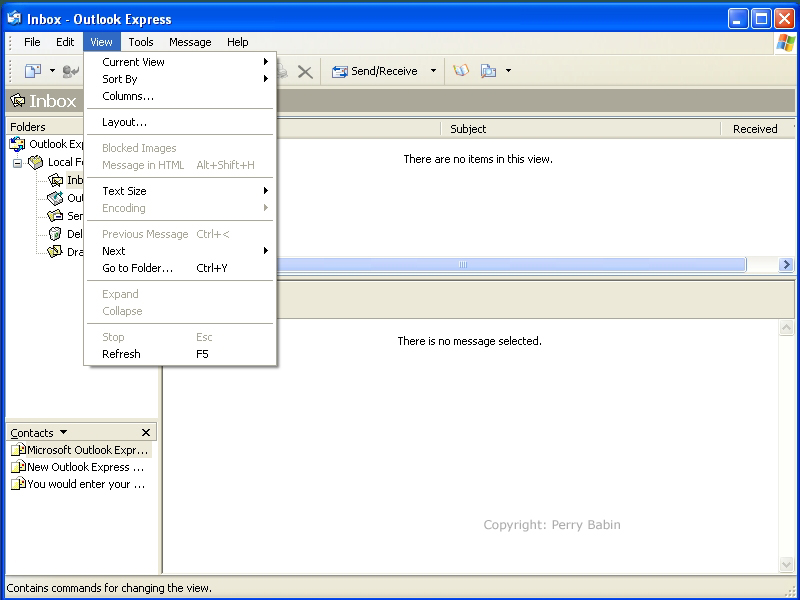Open the Contacts dropdown arrow

(x=64, y=432)
